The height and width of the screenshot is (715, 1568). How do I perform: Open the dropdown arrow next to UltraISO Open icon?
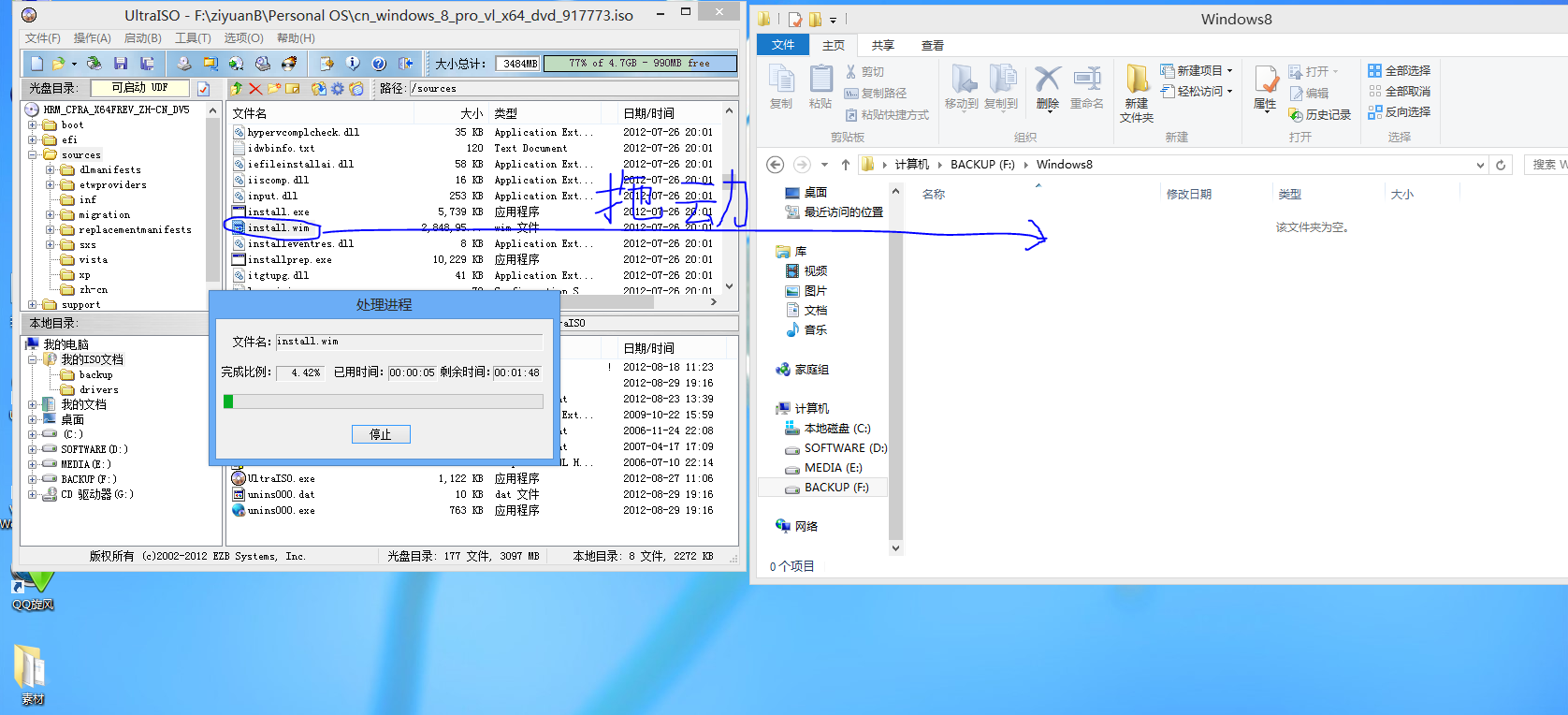point(74,64)
